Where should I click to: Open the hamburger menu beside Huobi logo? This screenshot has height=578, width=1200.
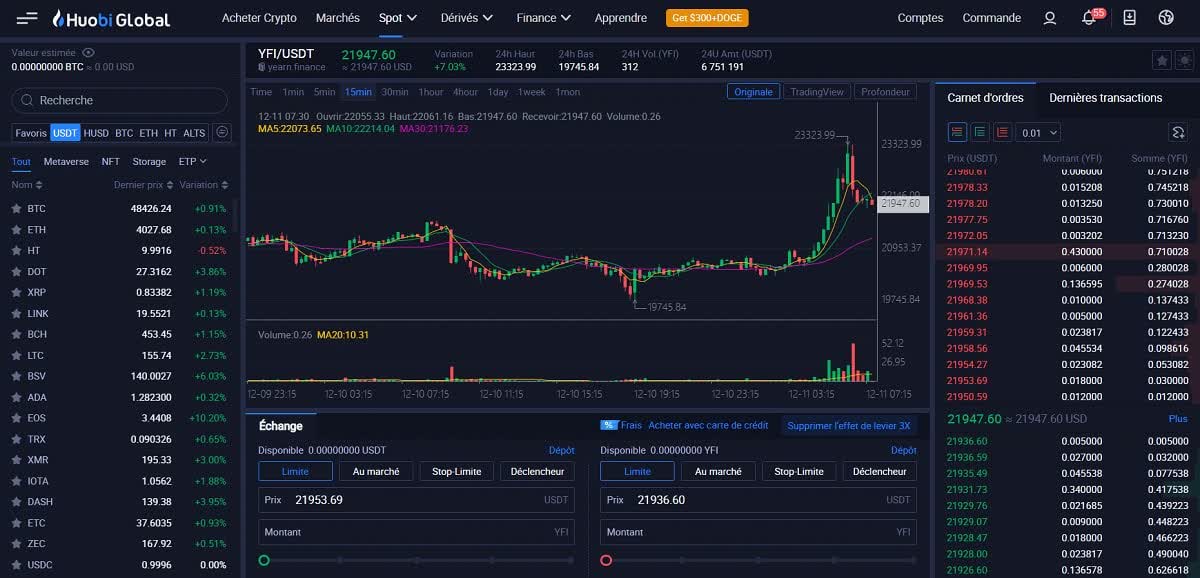coord(27,18)
